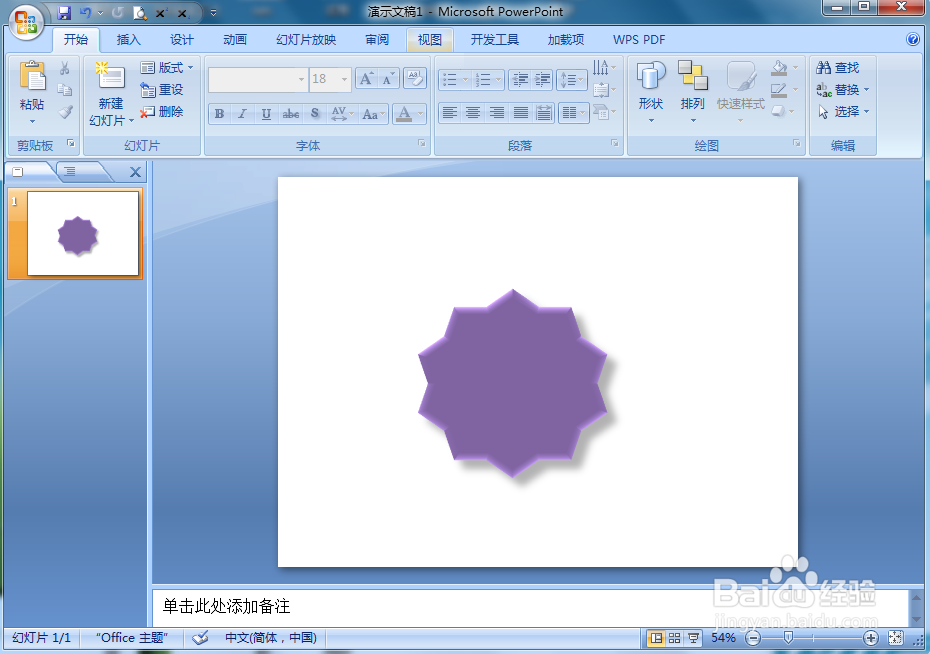Open the 审阅 tab
The image size is (930, 654).
(377, 40)
